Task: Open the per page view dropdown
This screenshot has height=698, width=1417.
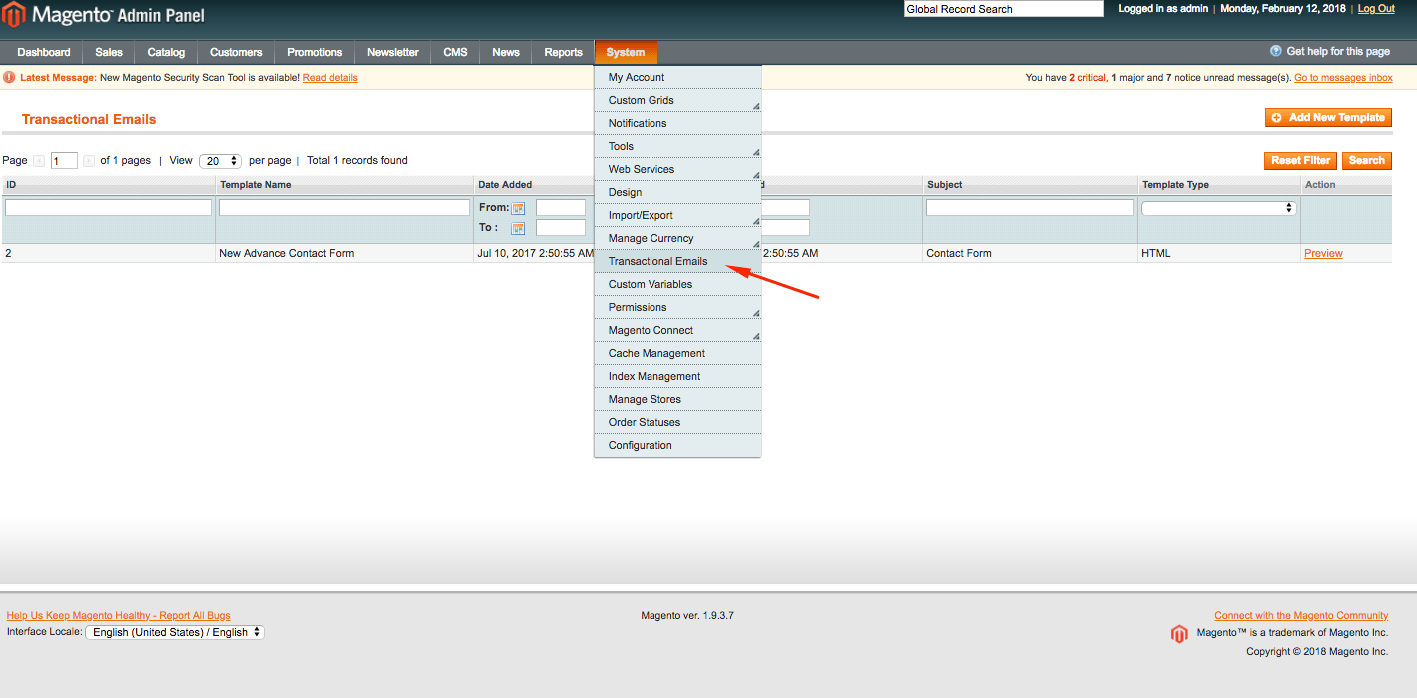Action: [220, 161]
